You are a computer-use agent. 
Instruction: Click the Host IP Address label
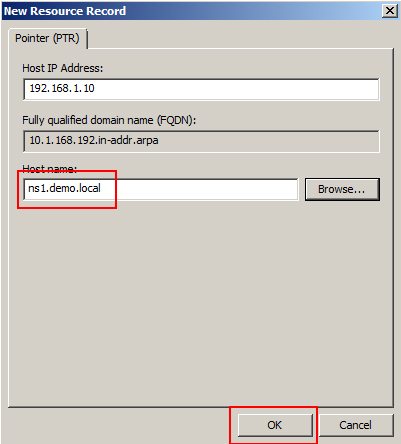click(x=63, y=68)
